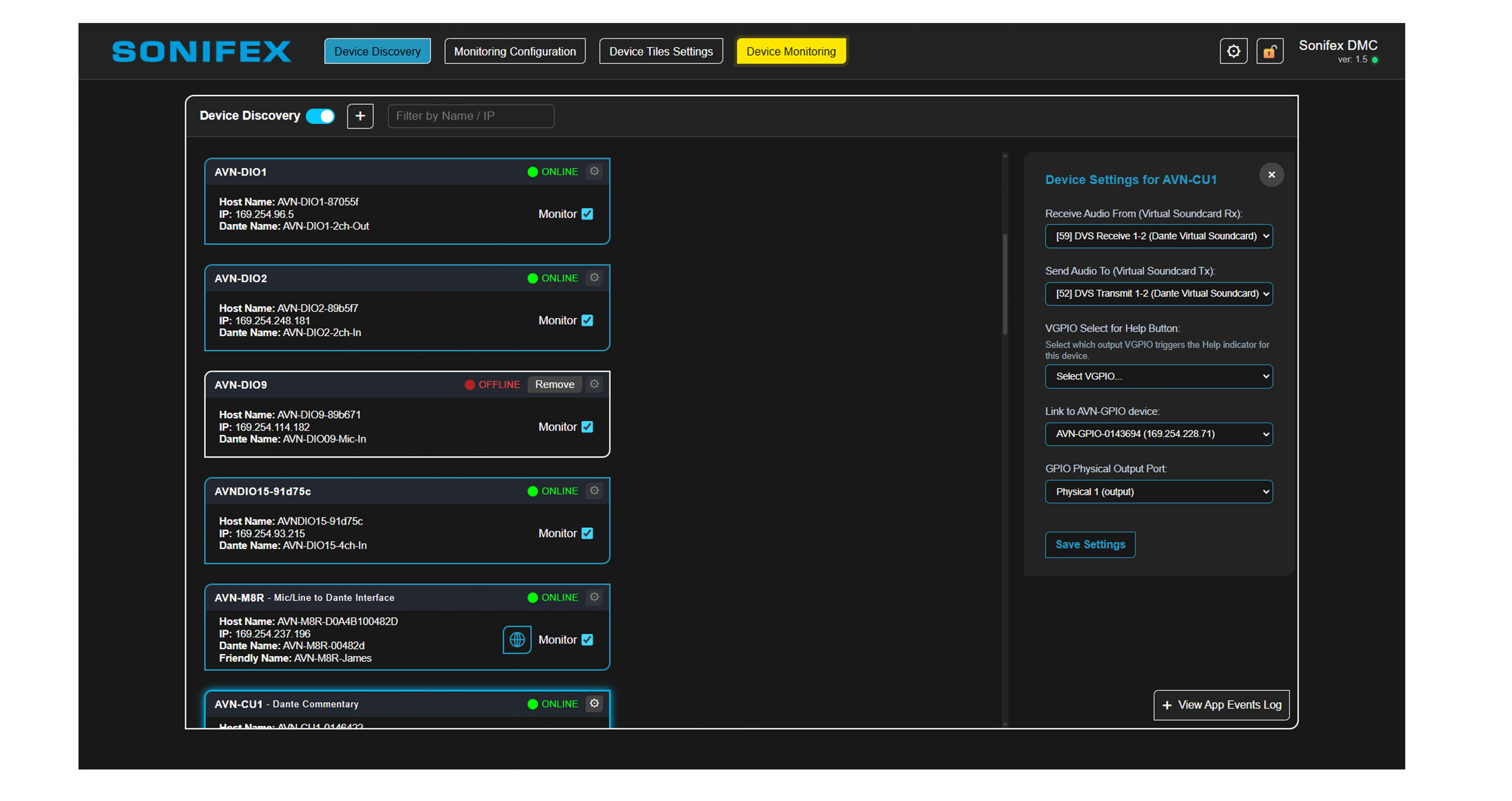This screenshot has width=1512, height=801.
Task: Switch to Device Monitoring tab
Action: [x=790, y=51]
